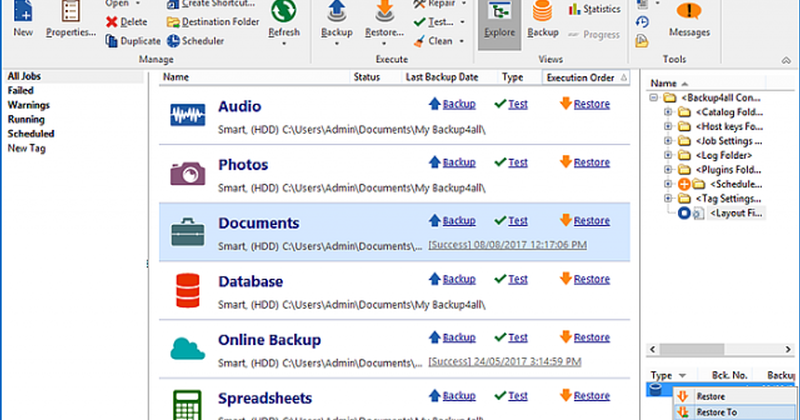Run Test from the Execute group
Image resolution: width=800 pixels, height=420 pixels.
pyautogui.click(x=434, y=22)
